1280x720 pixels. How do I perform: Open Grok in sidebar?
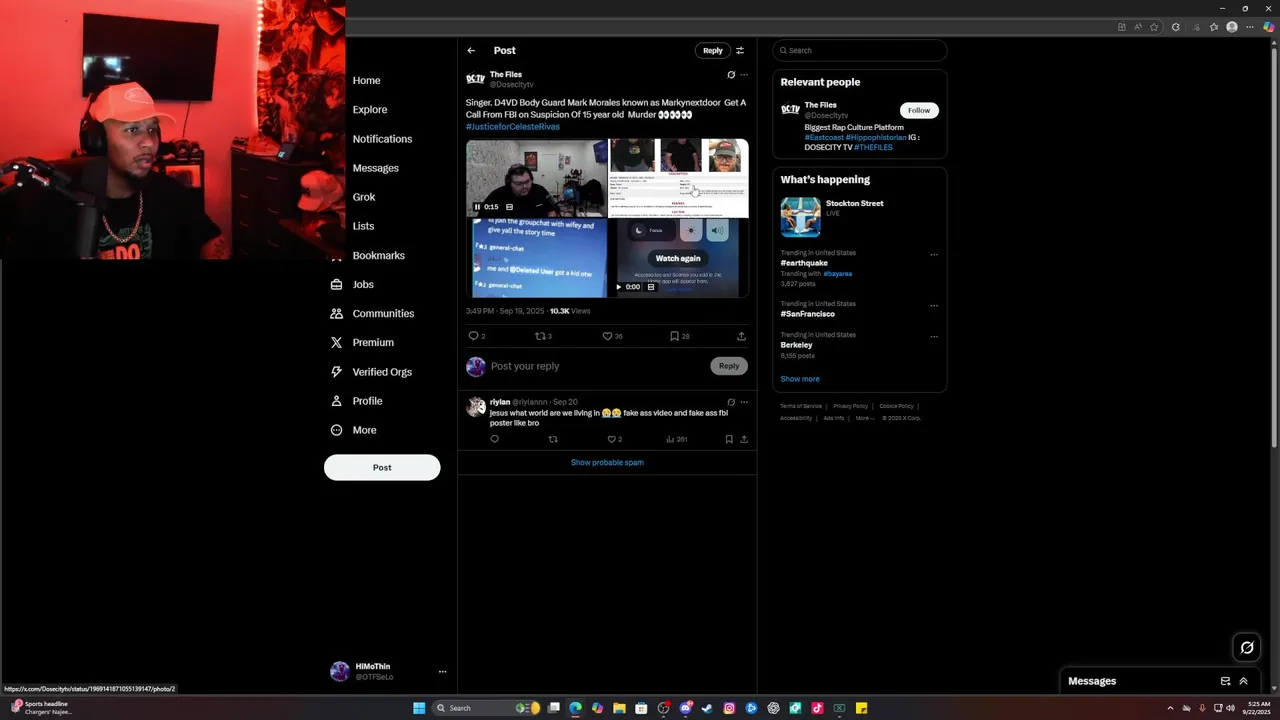(364, 197)
